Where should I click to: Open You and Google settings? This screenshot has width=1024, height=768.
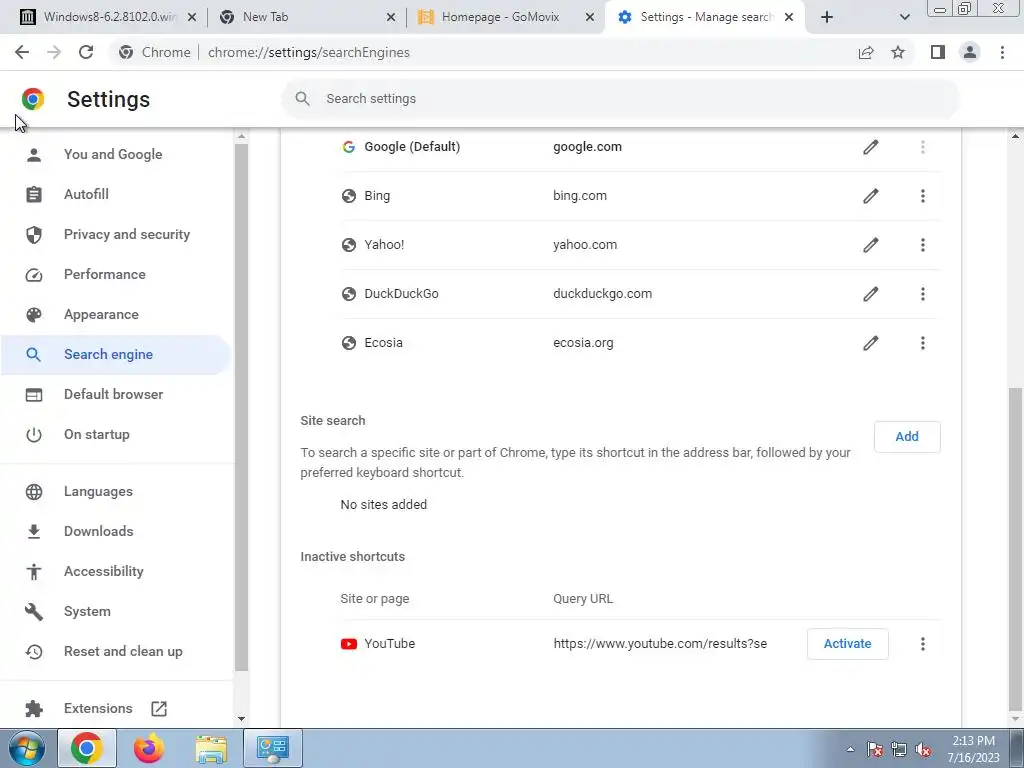pyautogui.click(x=116, y=155)
